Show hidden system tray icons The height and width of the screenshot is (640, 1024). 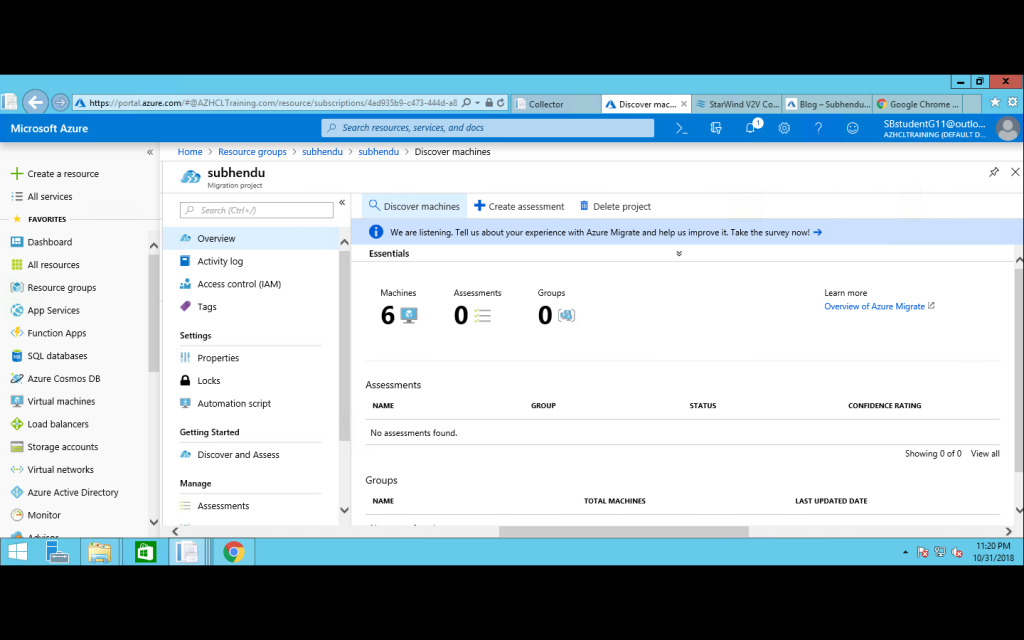pyautogui.click(x=905, y=552)
